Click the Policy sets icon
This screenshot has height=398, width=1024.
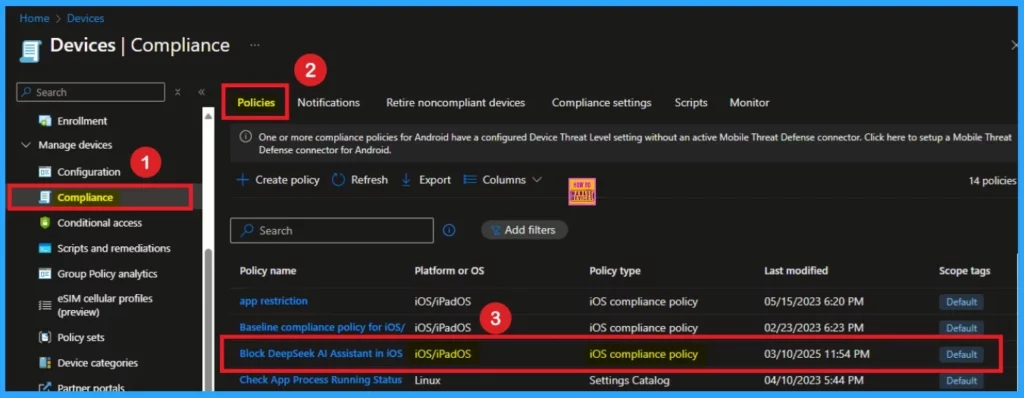pyautogui.click(x=44, y=338)
